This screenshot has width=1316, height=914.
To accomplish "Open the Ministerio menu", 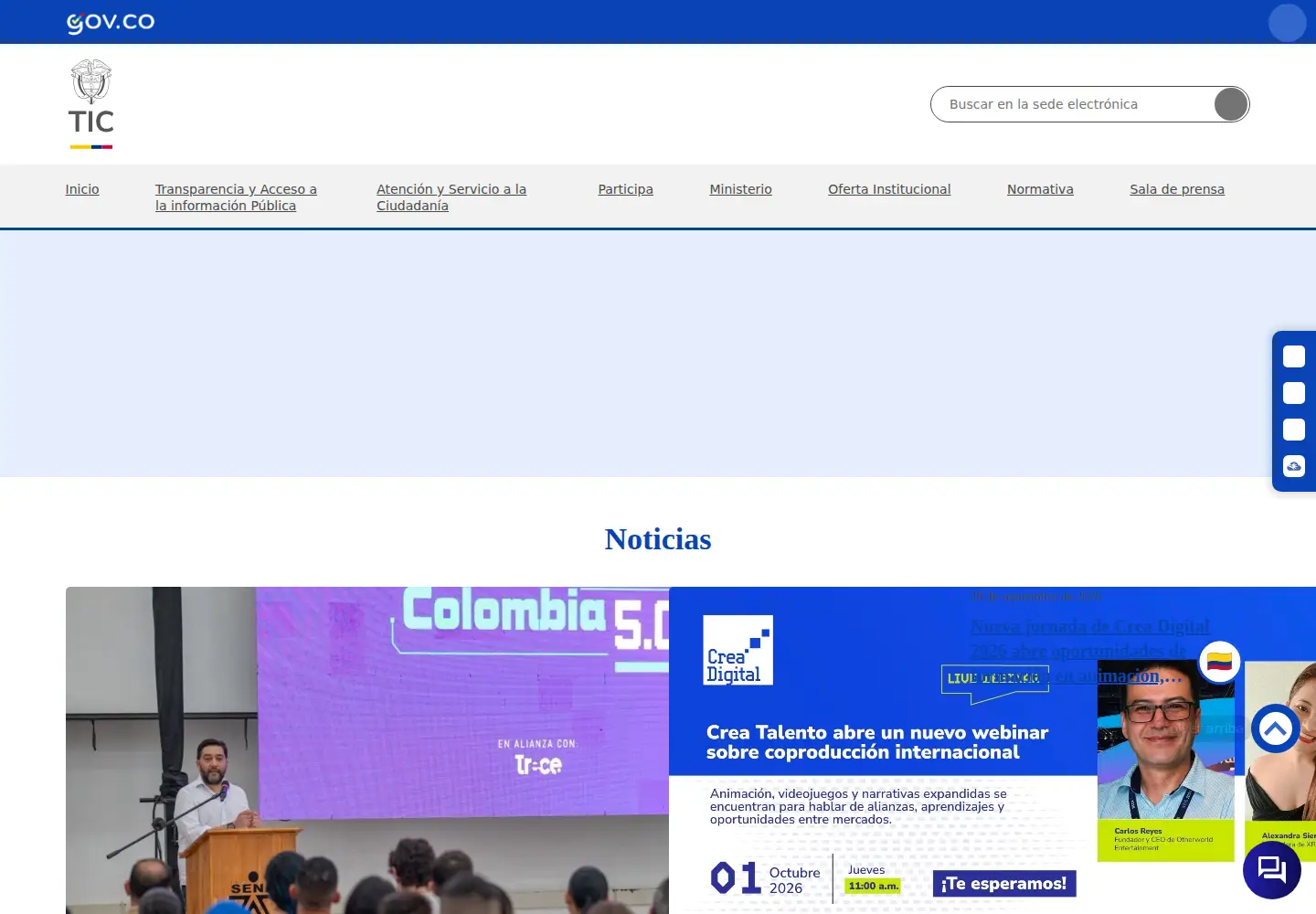I will pyautogui.click(x=741, y=189).
